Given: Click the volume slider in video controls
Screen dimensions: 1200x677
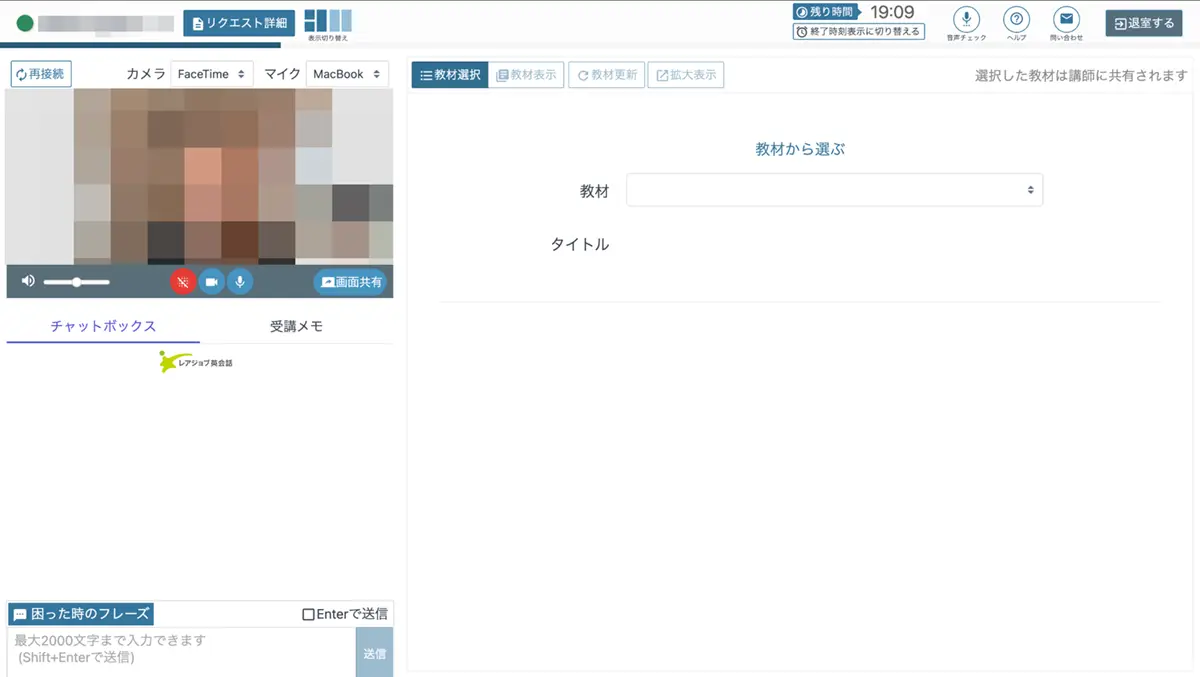Looking at the screenshot, I should 76,282.
